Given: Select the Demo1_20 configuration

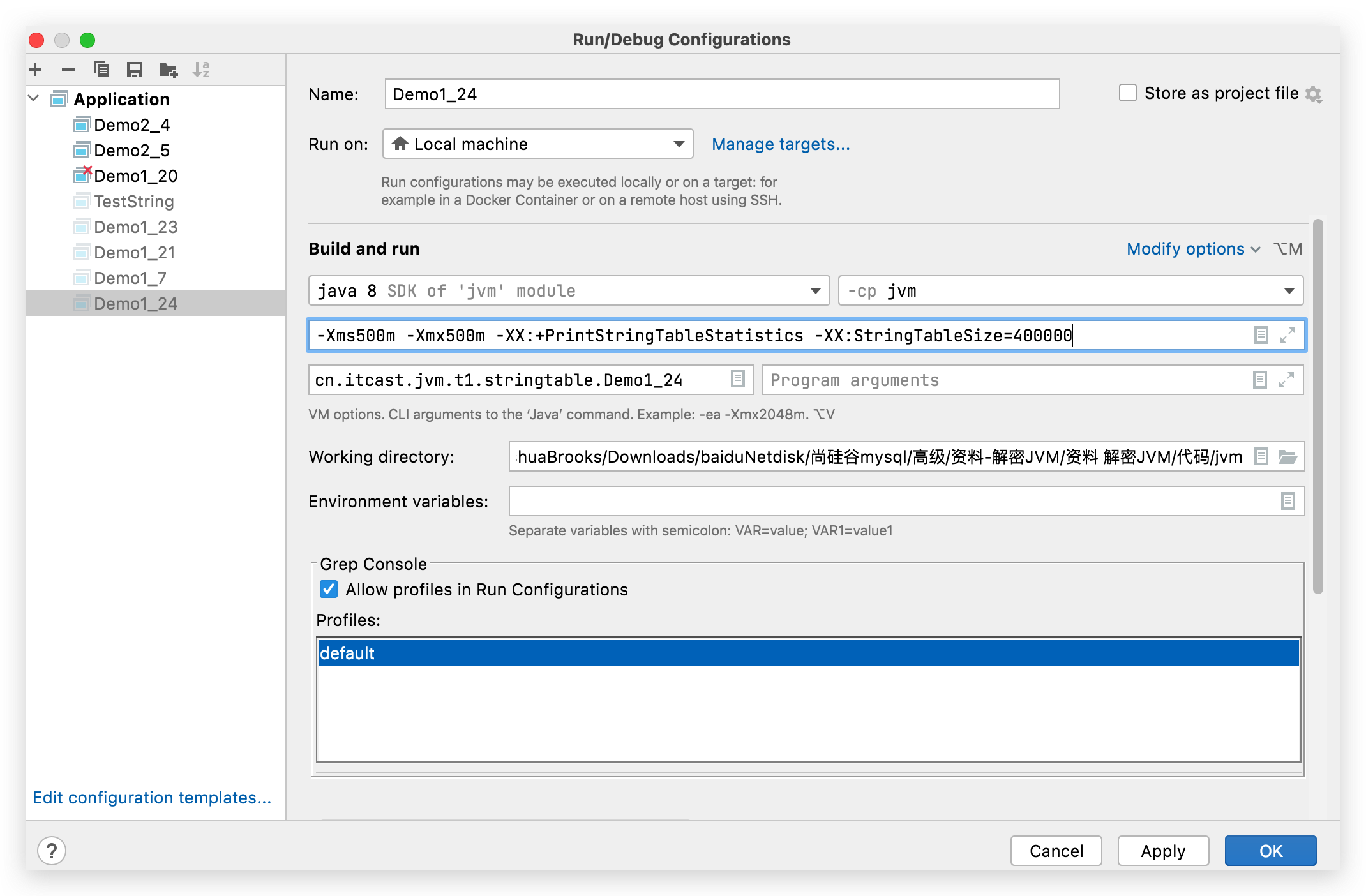Looking at the screenshot, I should [x=135, y=176].
